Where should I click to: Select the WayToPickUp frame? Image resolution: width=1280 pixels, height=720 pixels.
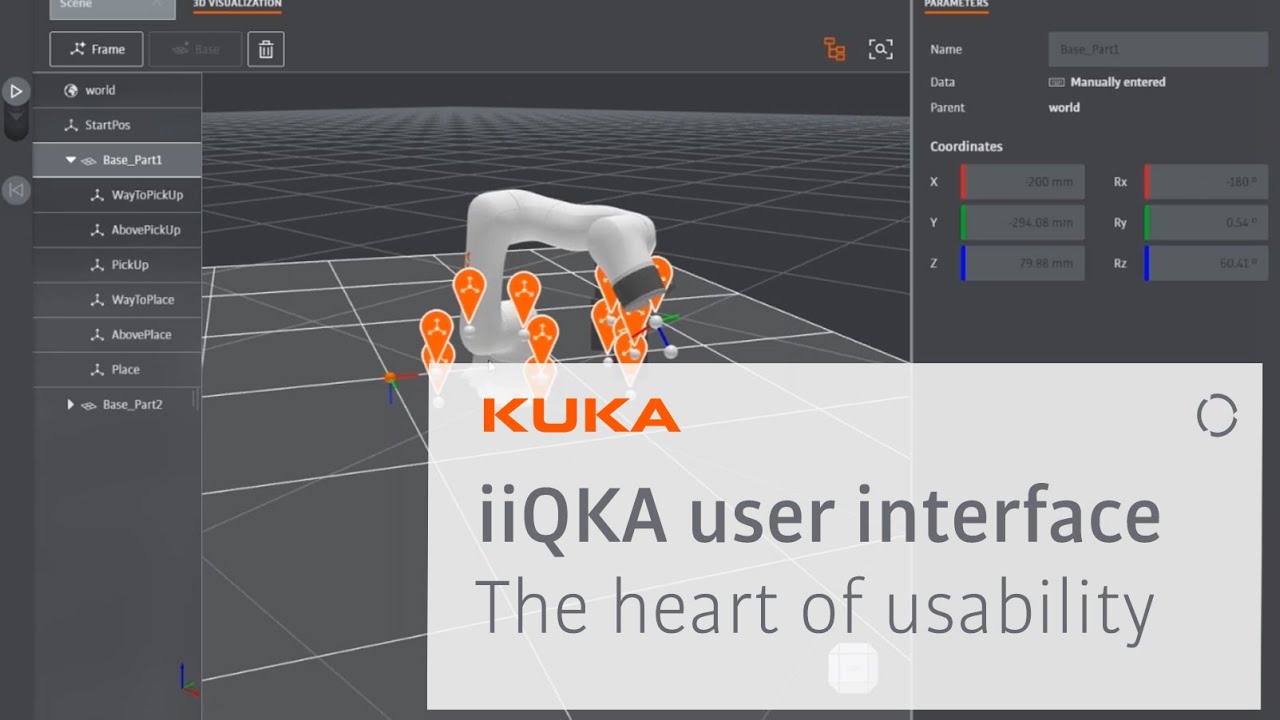pyautogui.click(x=117, y=195)
